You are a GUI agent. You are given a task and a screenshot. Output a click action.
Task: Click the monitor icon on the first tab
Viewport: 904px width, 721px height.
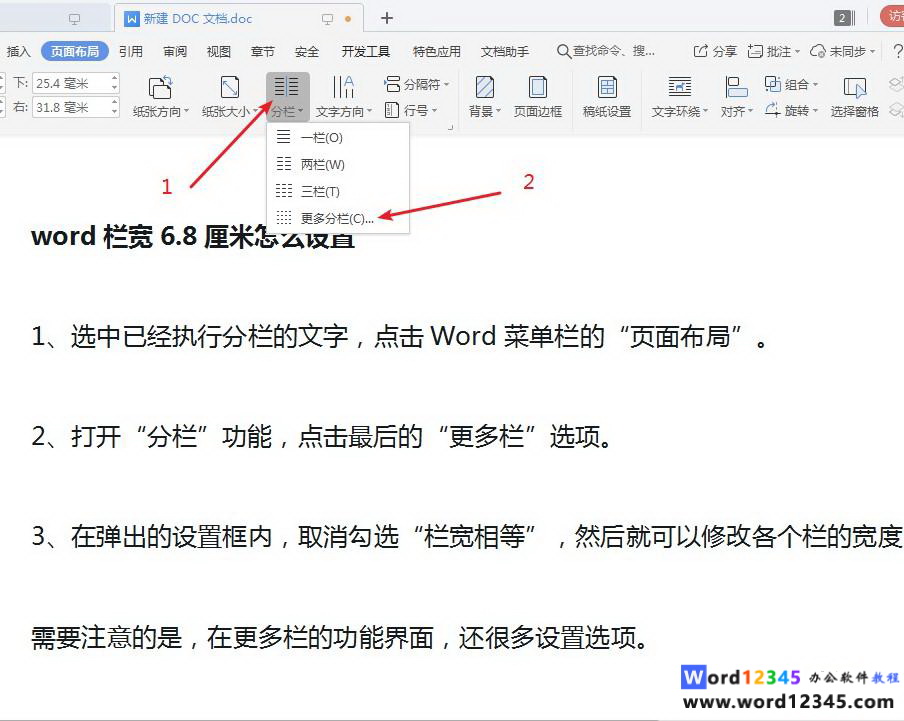[x=74, y=19]
